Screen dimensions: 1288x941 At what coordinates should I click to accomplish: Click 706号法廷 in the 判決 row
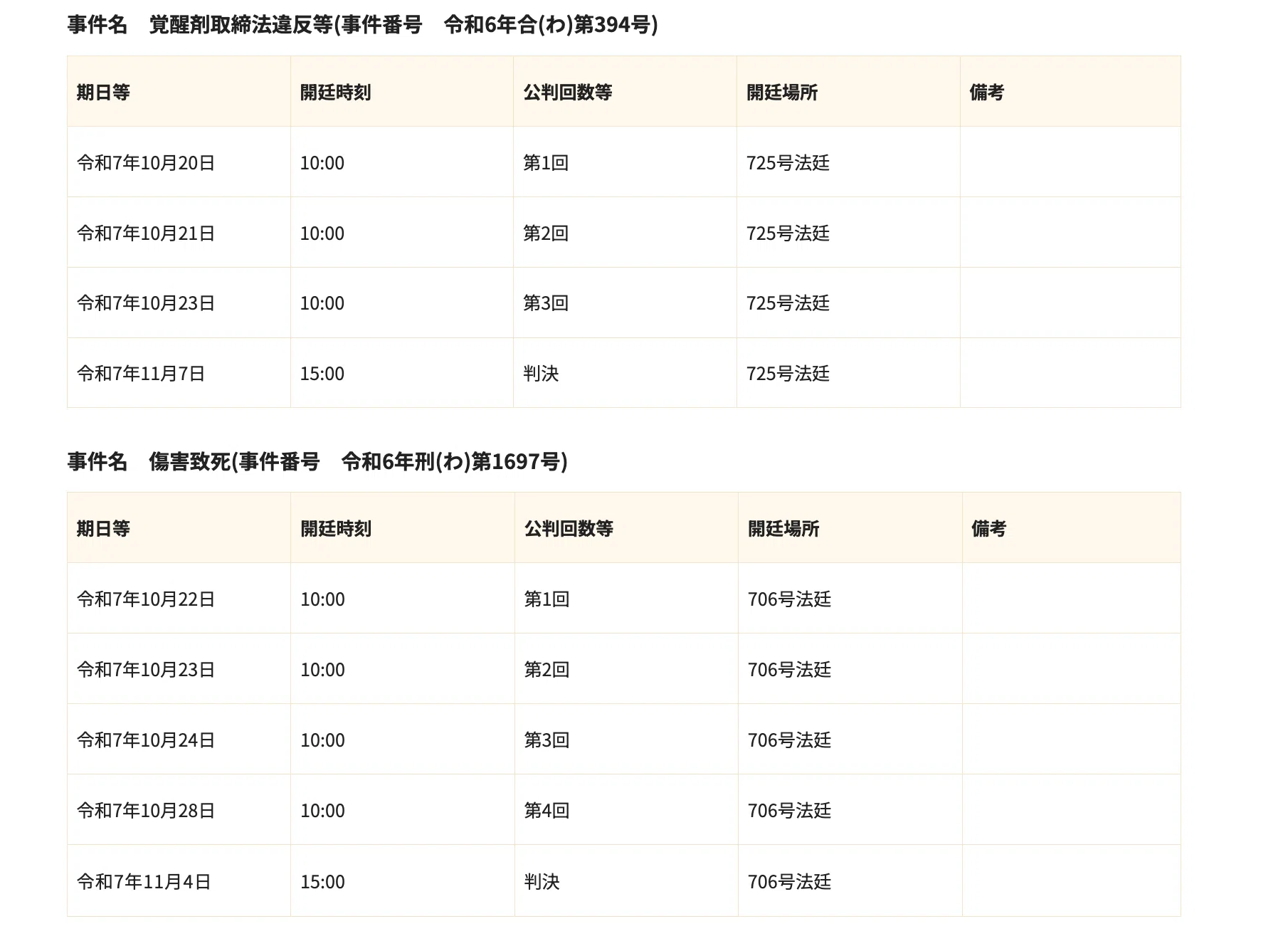point(789,882)
